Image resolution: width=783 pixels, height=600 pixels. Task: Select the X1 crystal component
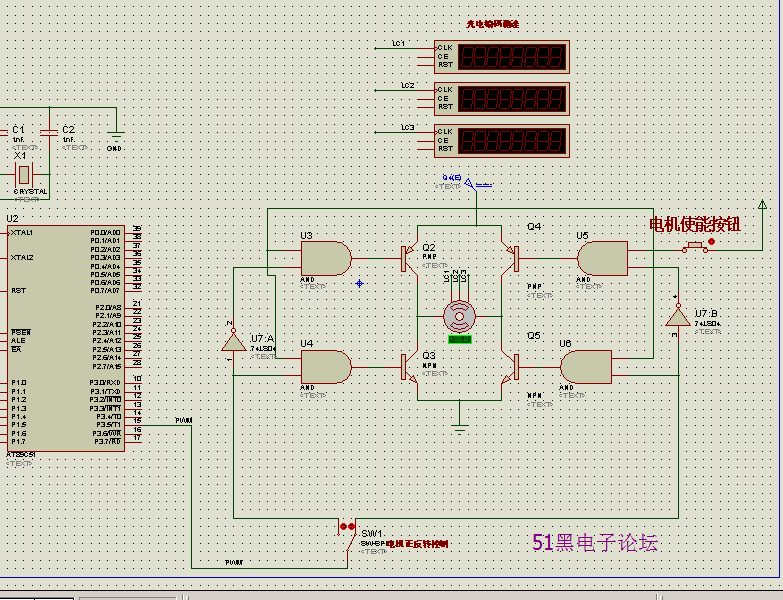pyautogui.click(x=23, y=175)
